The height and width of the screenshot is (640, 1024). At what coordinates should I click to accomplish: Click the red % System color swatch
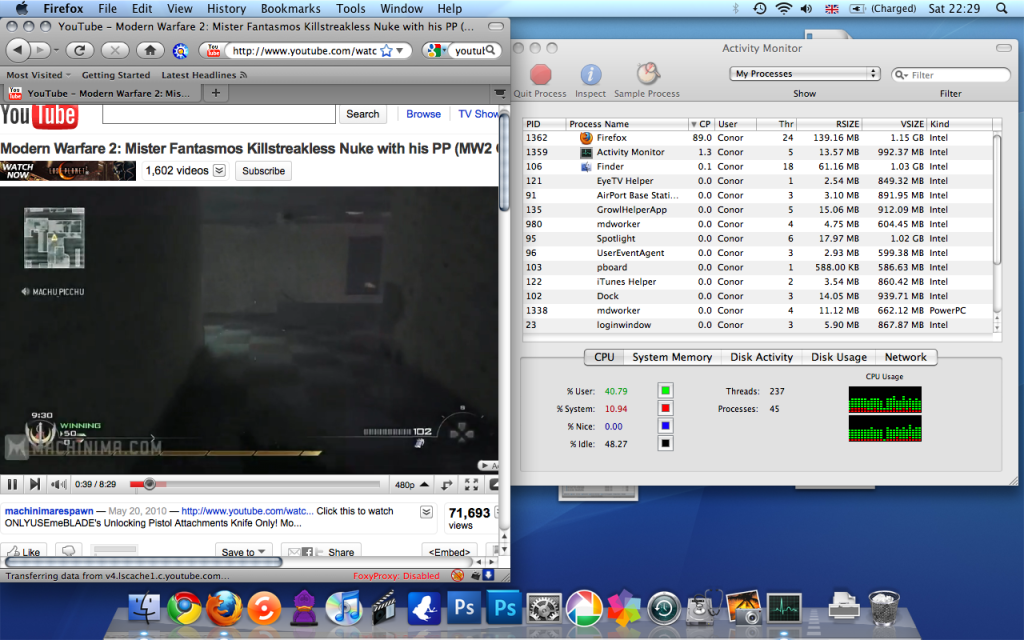click(665, 408)
